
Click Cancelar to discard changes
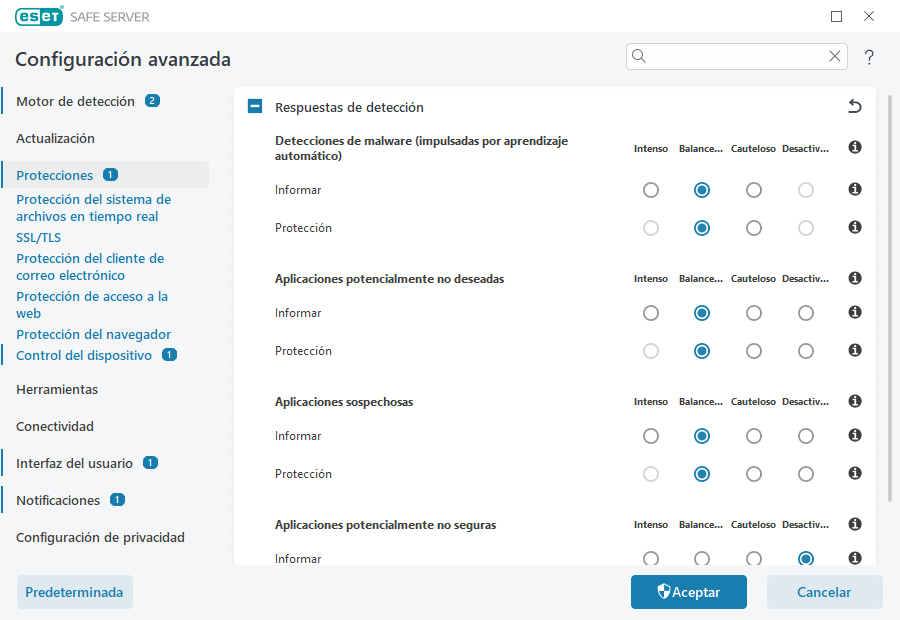[824, 592]
